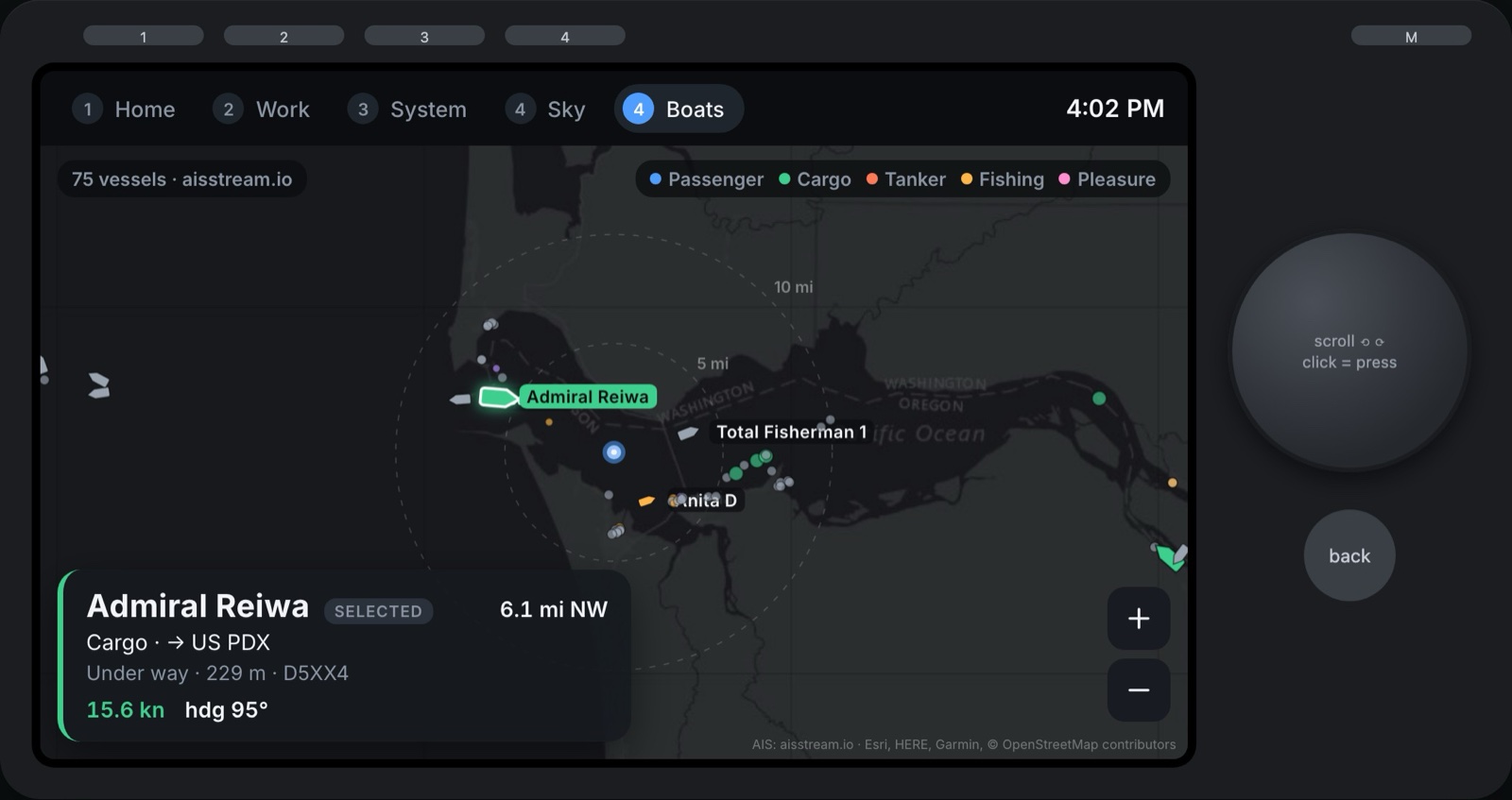Select the Total Fisherman 1 vessel label
The width and height of the screenshot is (1512, 800).
point(791,432)
